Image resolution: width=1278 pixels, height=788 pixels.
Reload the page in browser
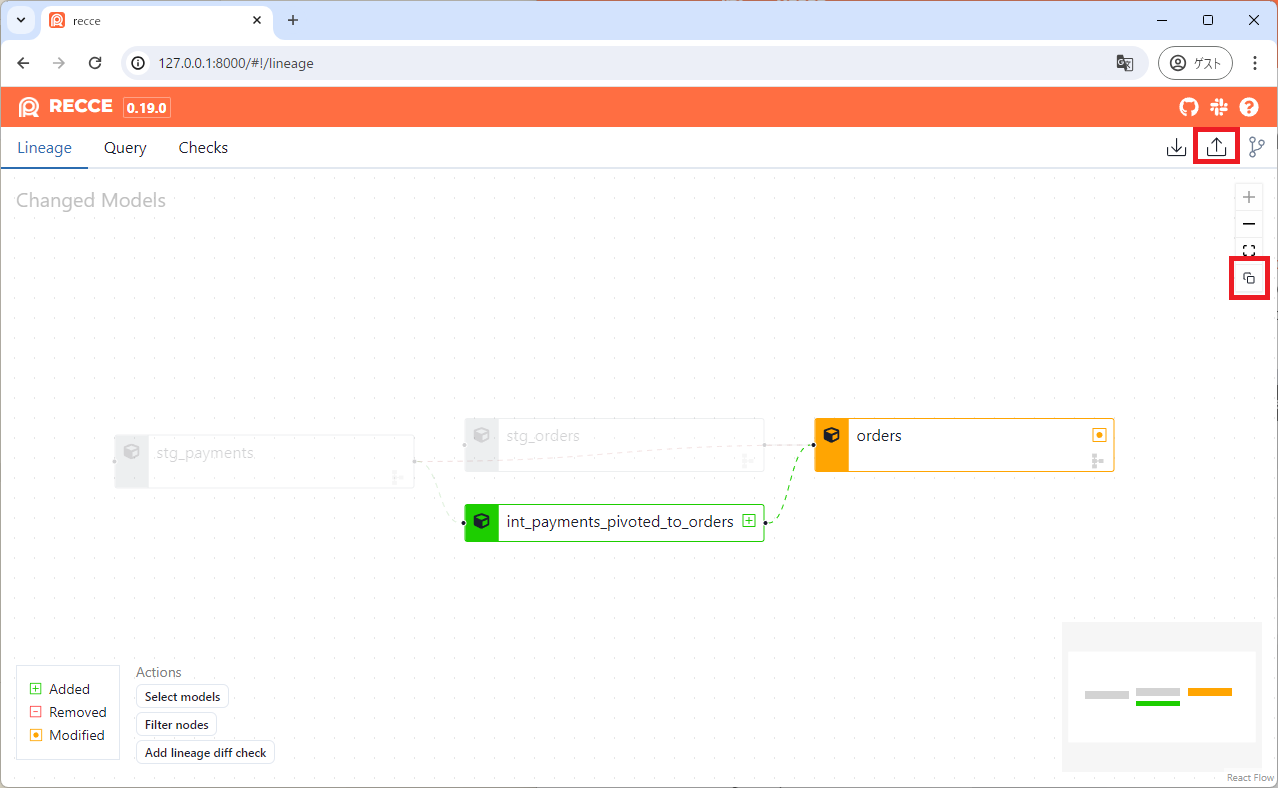pos(95,63)
